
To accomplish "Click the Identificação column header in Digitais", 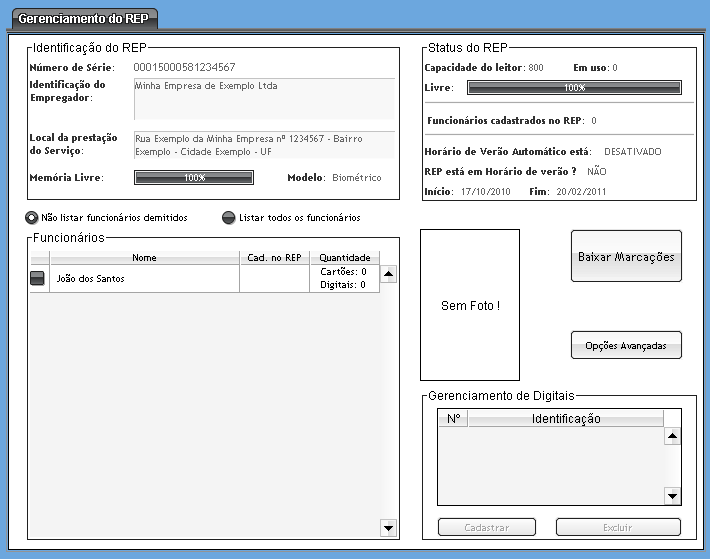I will [566, 419].
